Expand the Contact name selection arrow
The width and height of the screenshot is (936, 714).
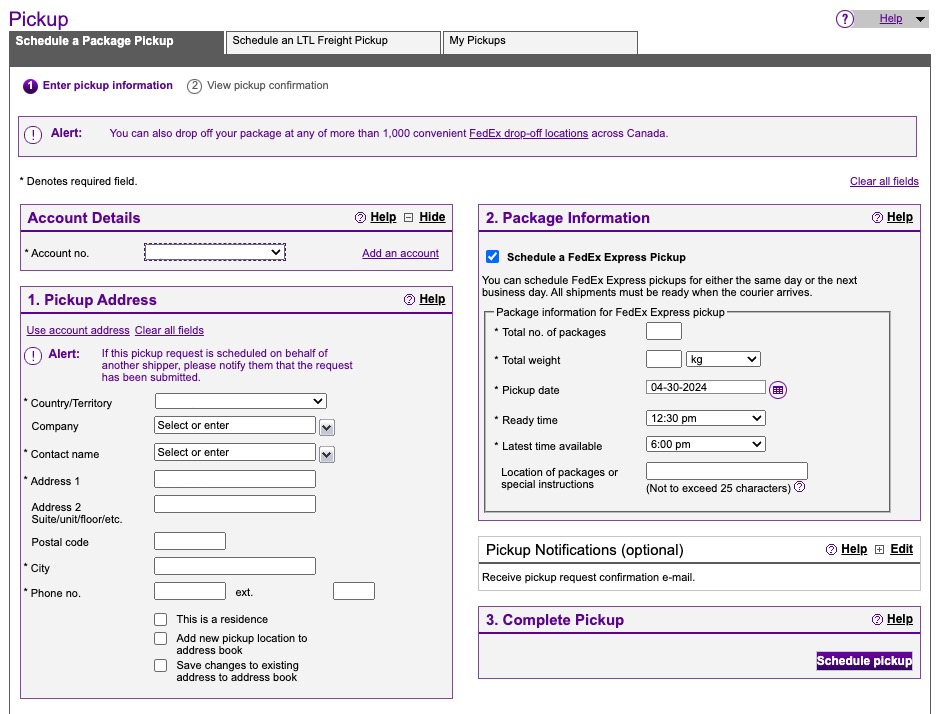coord(327,455)
